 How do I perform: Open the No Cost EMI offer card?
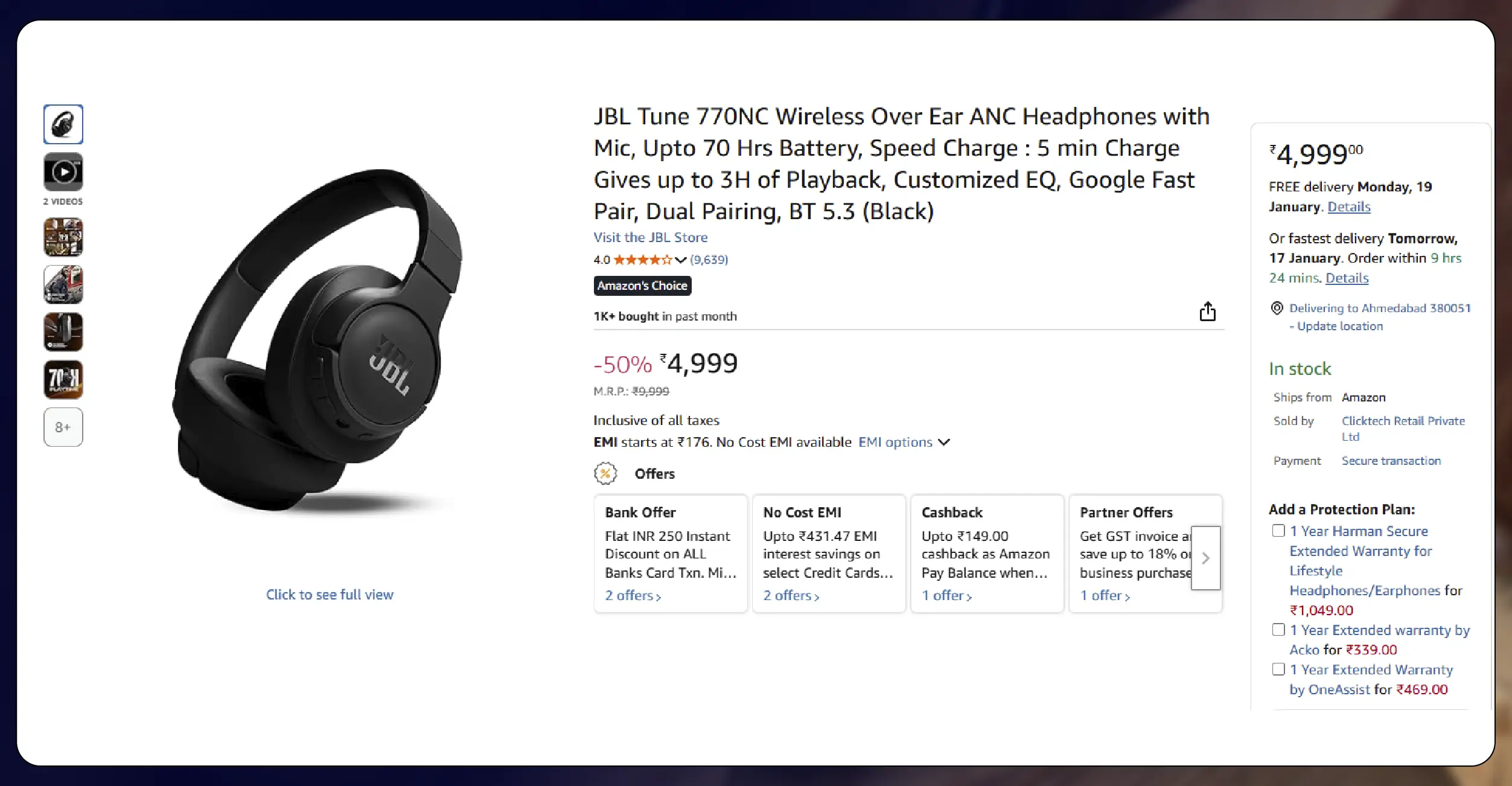(x=829, y=554)
